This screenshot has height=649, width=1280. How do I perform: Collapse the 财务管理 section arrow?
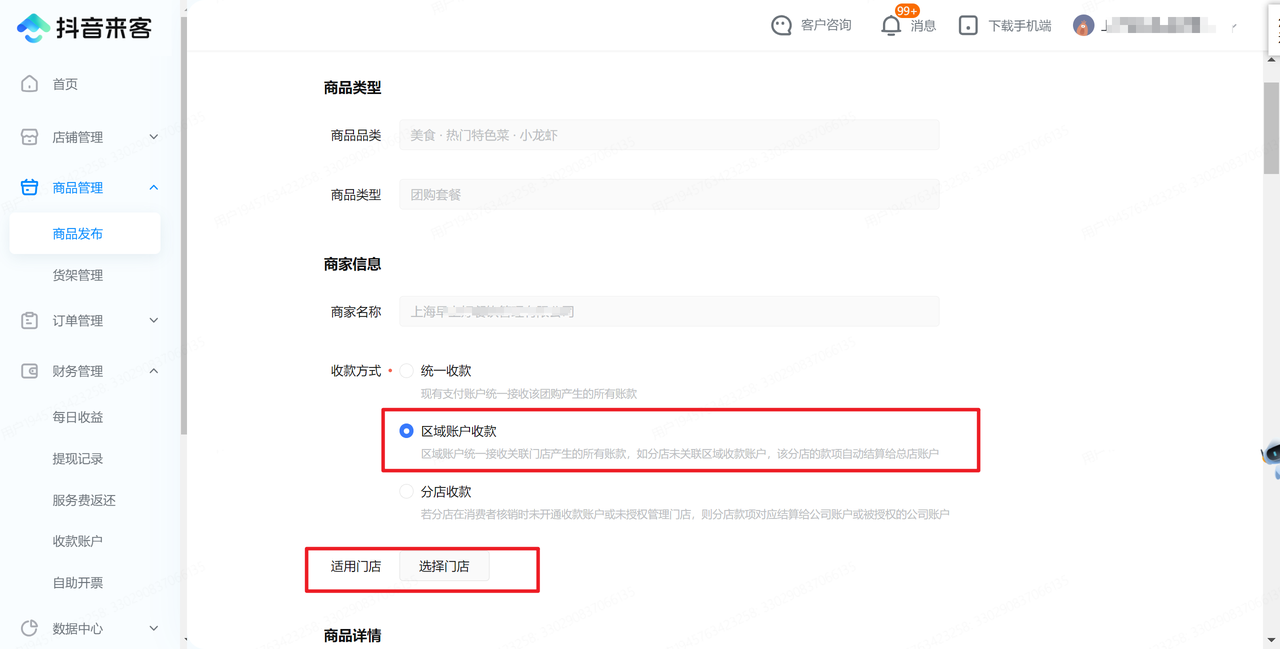(x=154, y=371)
